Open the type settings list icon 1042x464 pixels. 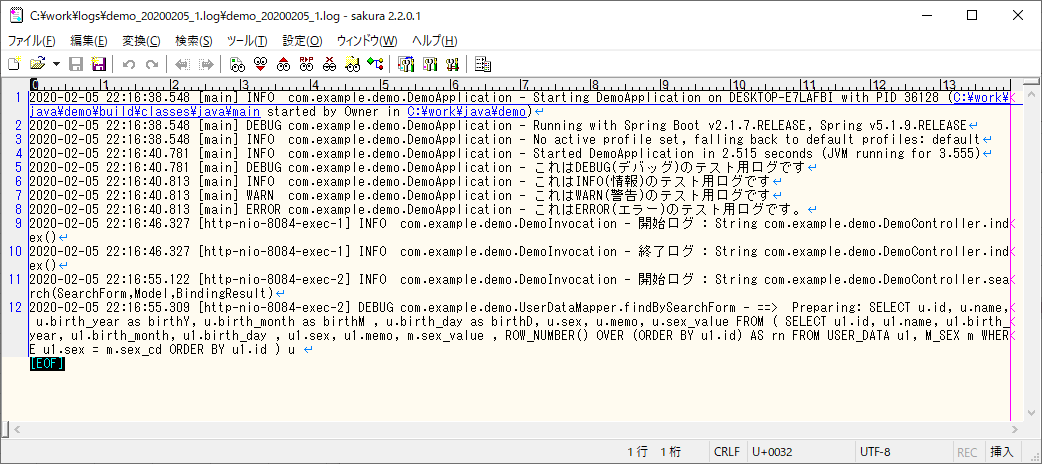(405, 64)
